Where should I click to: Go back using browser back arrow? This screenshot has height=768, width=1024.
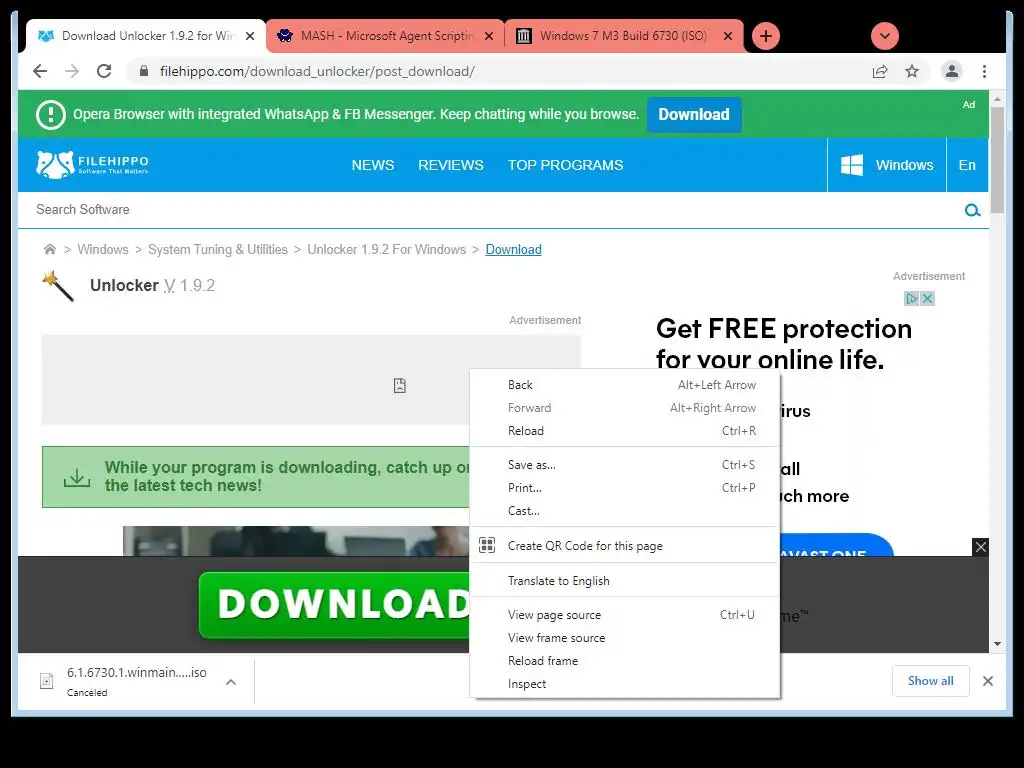click(x=40, y=71)
